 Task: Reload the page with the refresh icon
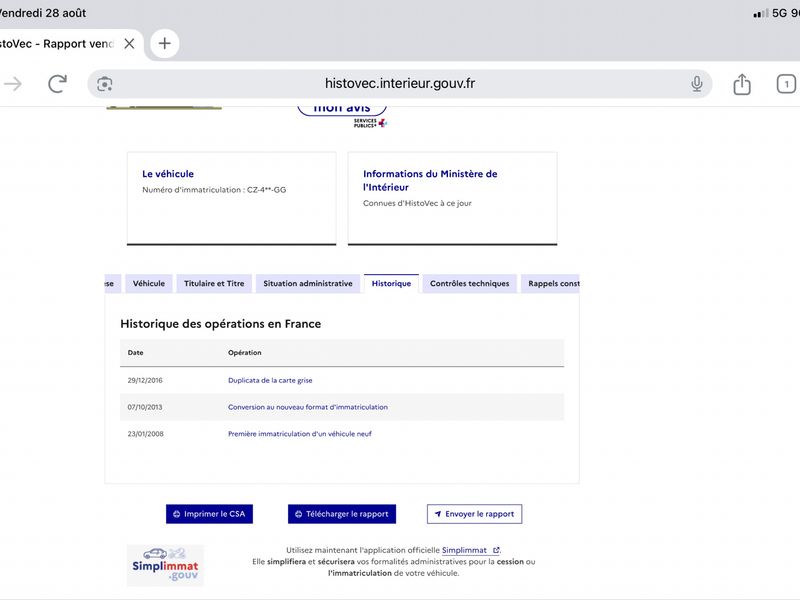[57, 84]
